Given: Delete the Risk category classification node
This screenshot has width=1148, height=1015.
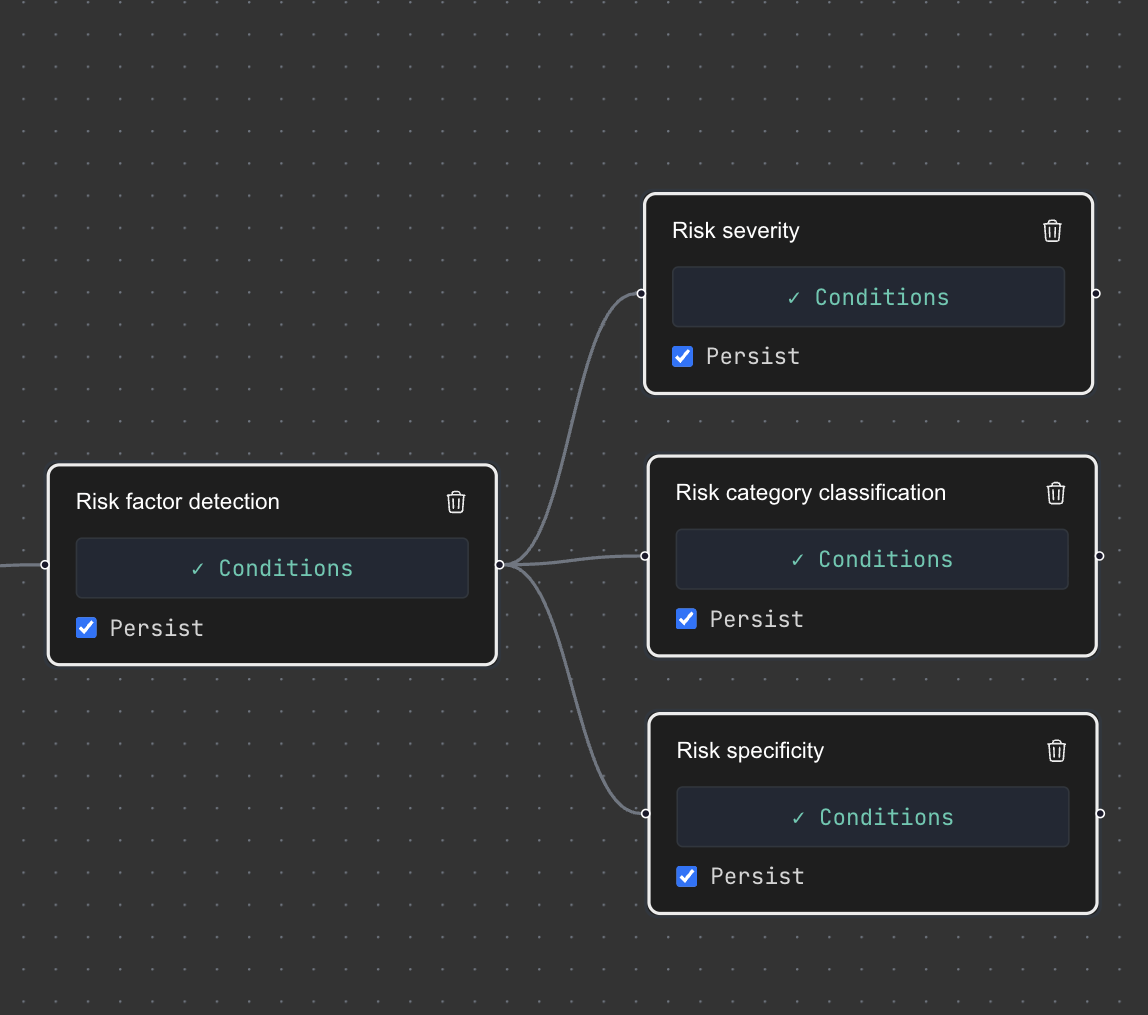Looking at the screenshot, I should [1056, 493].
